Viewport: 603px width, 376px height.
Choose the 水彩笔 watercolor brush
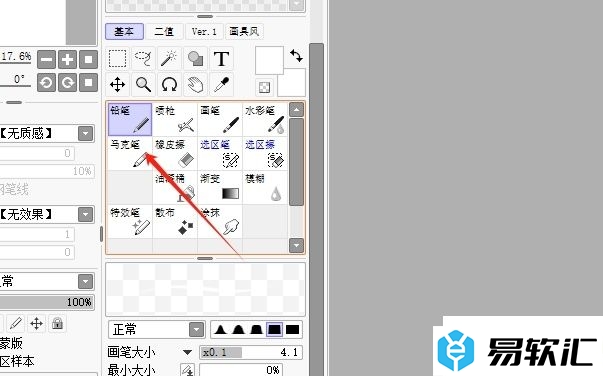click(265, 119)
